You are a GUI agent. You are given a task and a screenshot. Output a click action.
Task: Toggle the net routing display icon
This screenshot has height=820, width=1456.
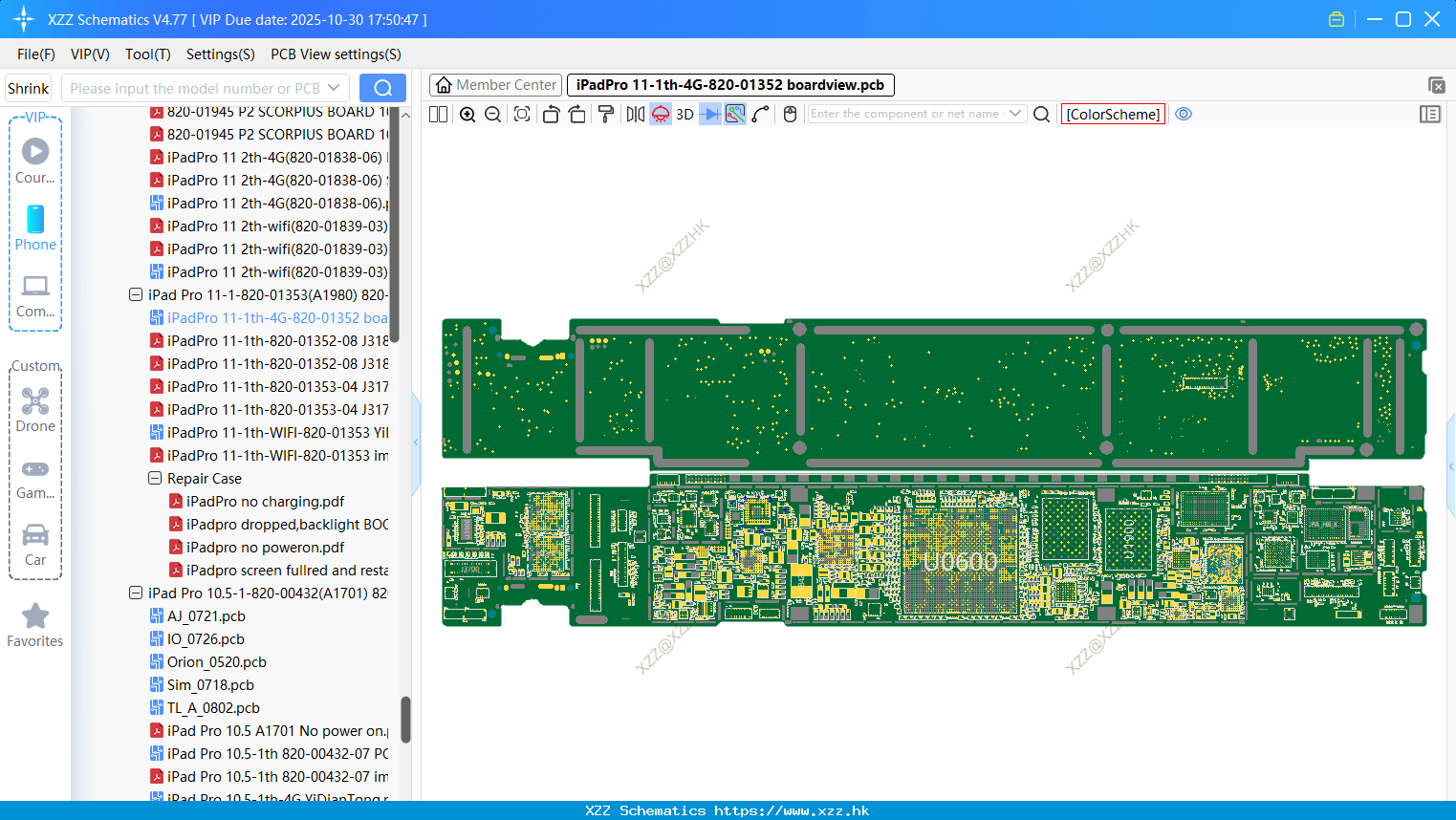point(735,114)
